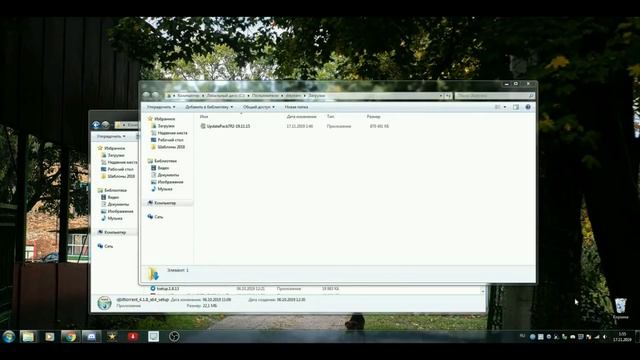Sort by the Тип column header
Image resolution: width=640 pixels, height=360 pixels.
coord(330,117)
